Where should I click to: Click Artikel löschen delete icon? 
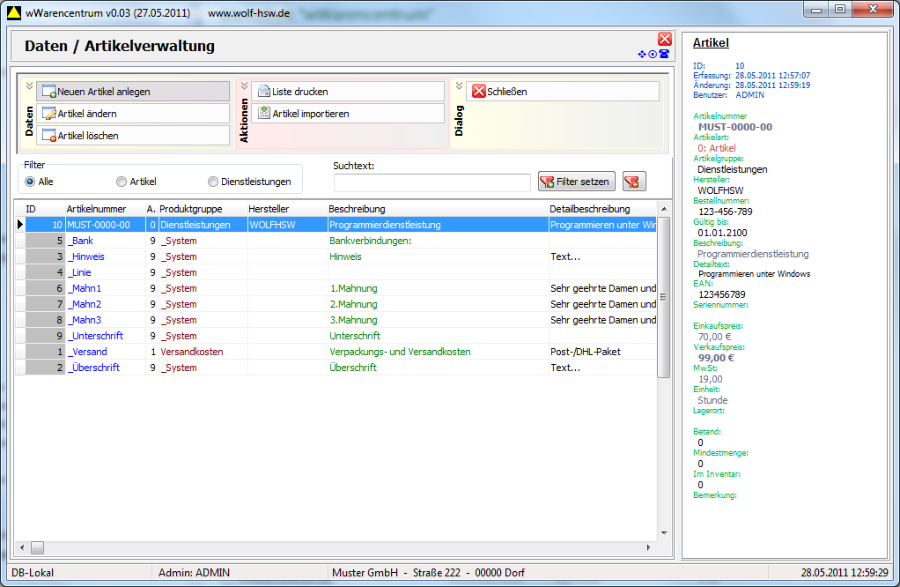pyautogui.click(x=48, y=136)
